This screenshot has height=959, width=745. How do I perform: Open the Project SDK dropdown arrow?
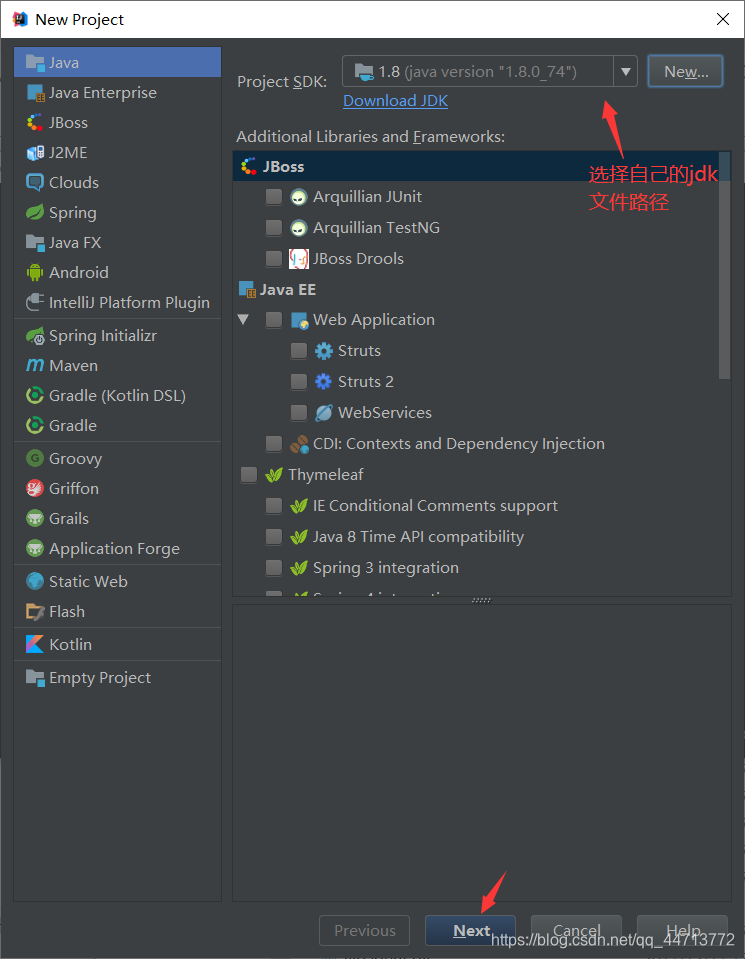tap(625, 72)
